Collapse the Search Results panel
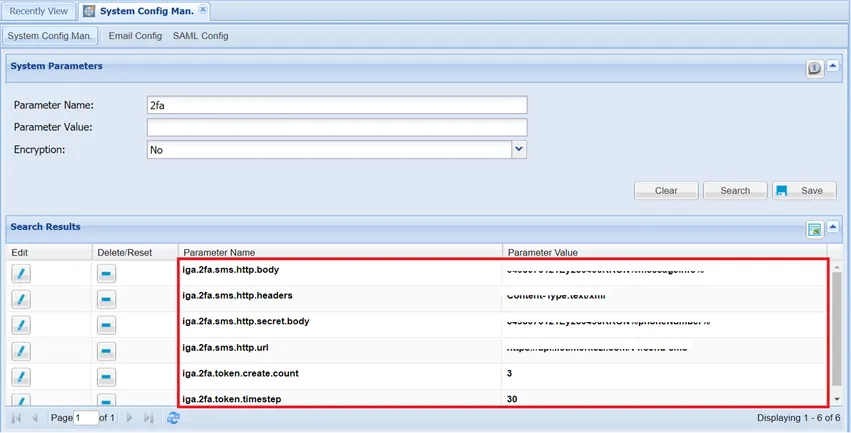The height and width of the screenshot is (433, 851). click(x=833, y=227)
